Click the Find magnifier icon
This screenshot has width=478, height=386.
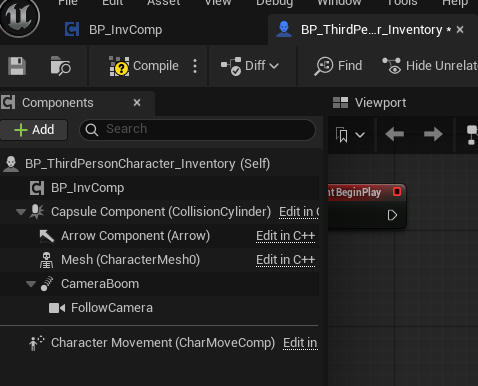click(323, 66)
